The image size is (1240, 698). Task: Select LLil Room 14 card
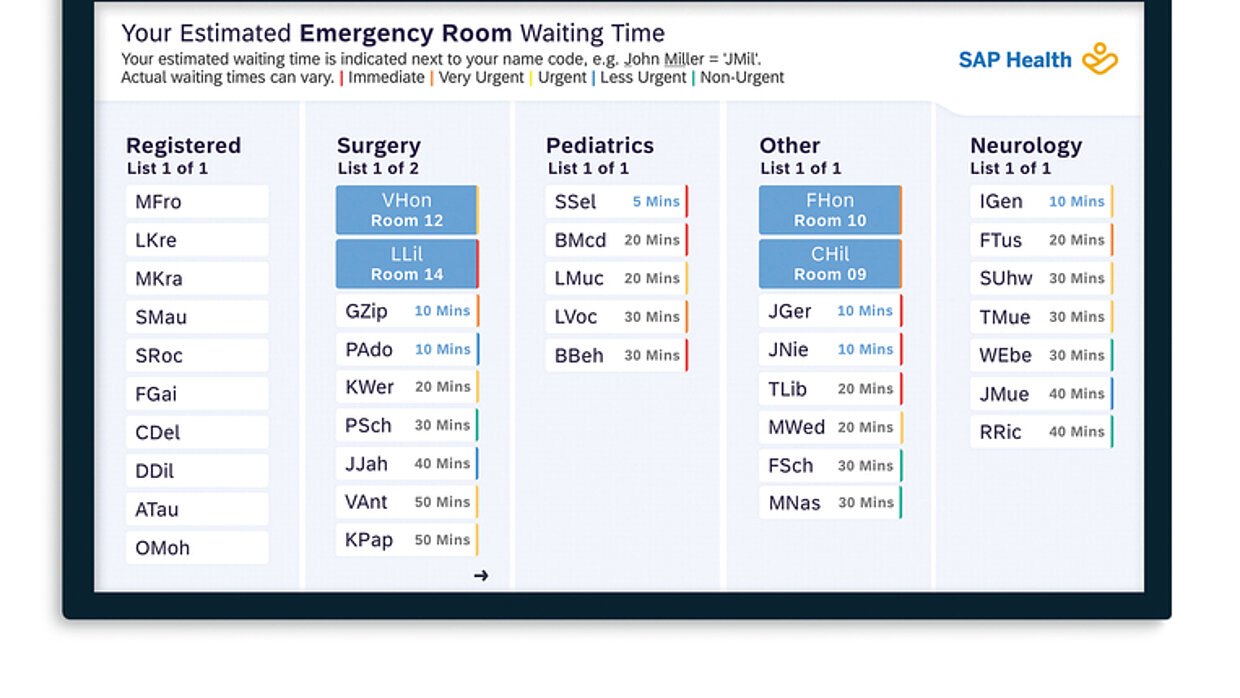click(406, 264)
